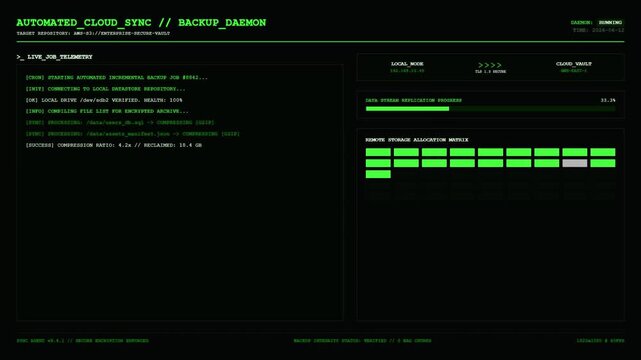Click the REMOTE STORAGE ALLOCATION MATRIX heading

point(417,140)
